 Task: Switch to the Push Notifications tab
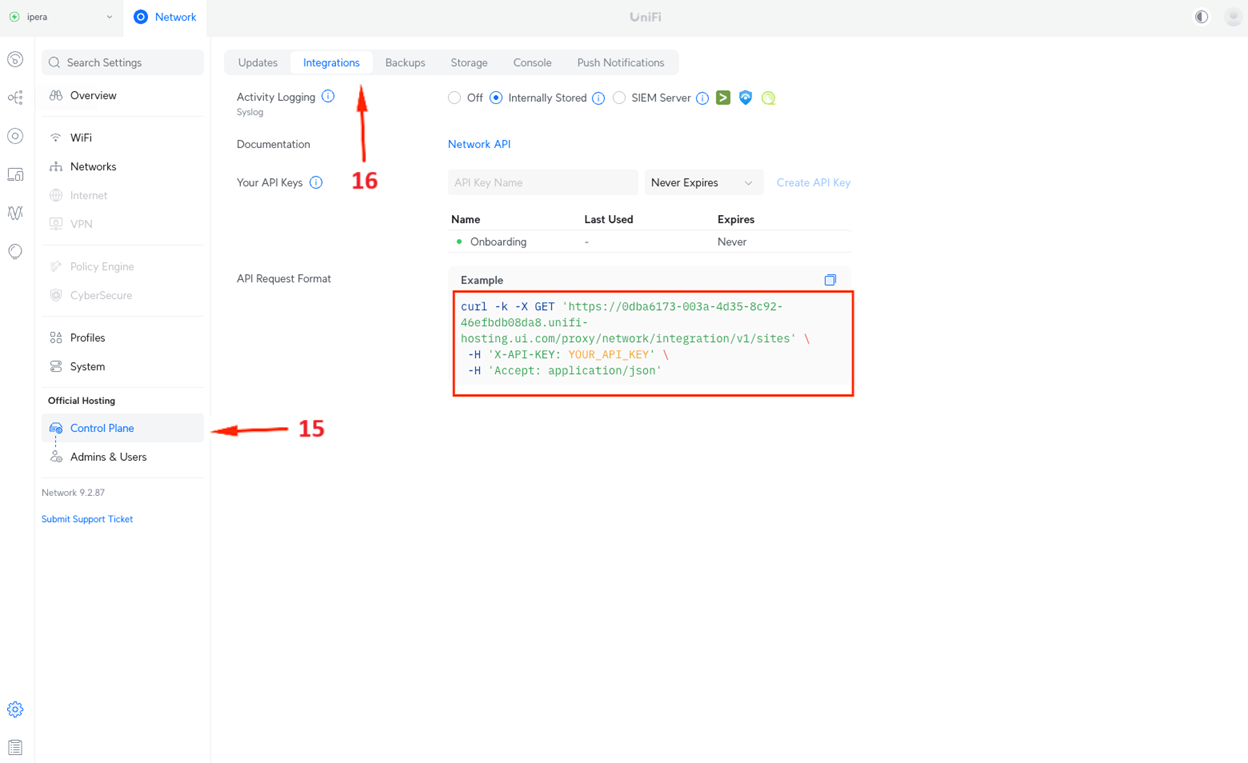tap(620, 62)
